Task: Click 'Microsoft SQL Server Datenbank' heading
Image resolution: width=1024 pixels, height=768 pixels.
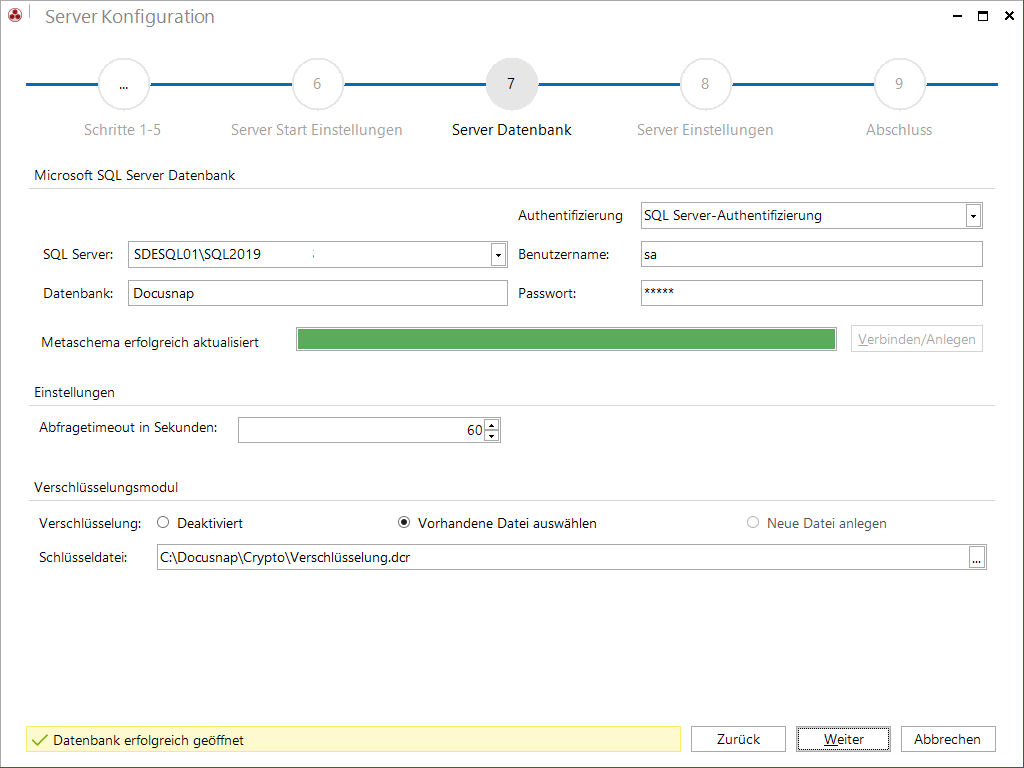Action: coord(135,175)
